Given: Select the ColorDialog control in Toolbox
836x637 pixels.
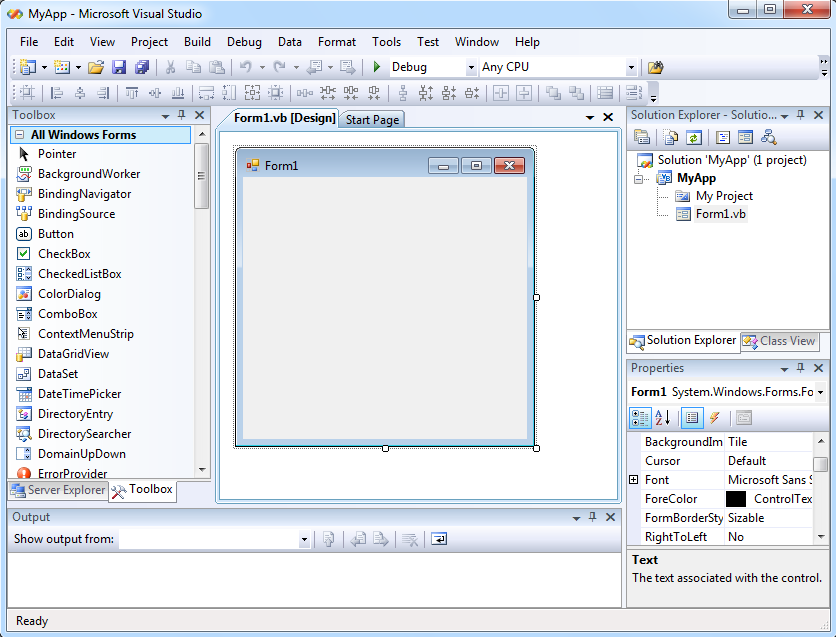Looking at the screenshot, I should pyautogui.click(x=69, y=294).
